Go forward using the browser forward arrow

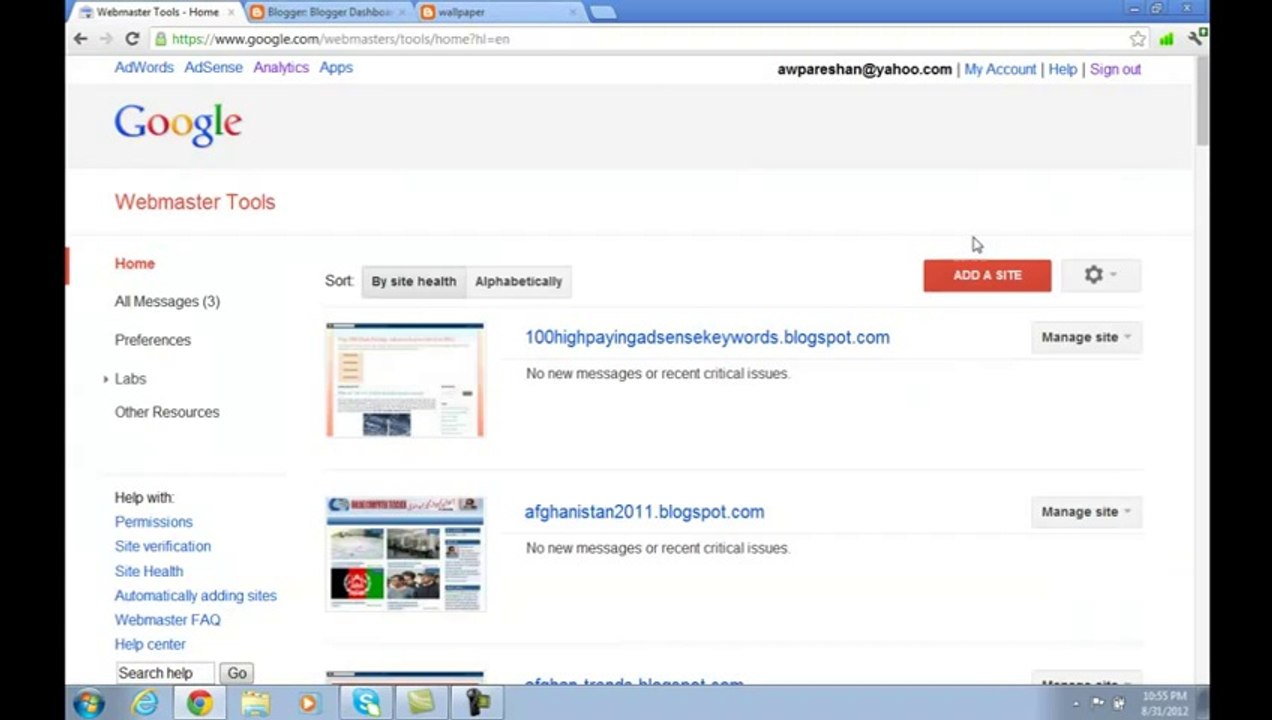click(x=106, y=39)
